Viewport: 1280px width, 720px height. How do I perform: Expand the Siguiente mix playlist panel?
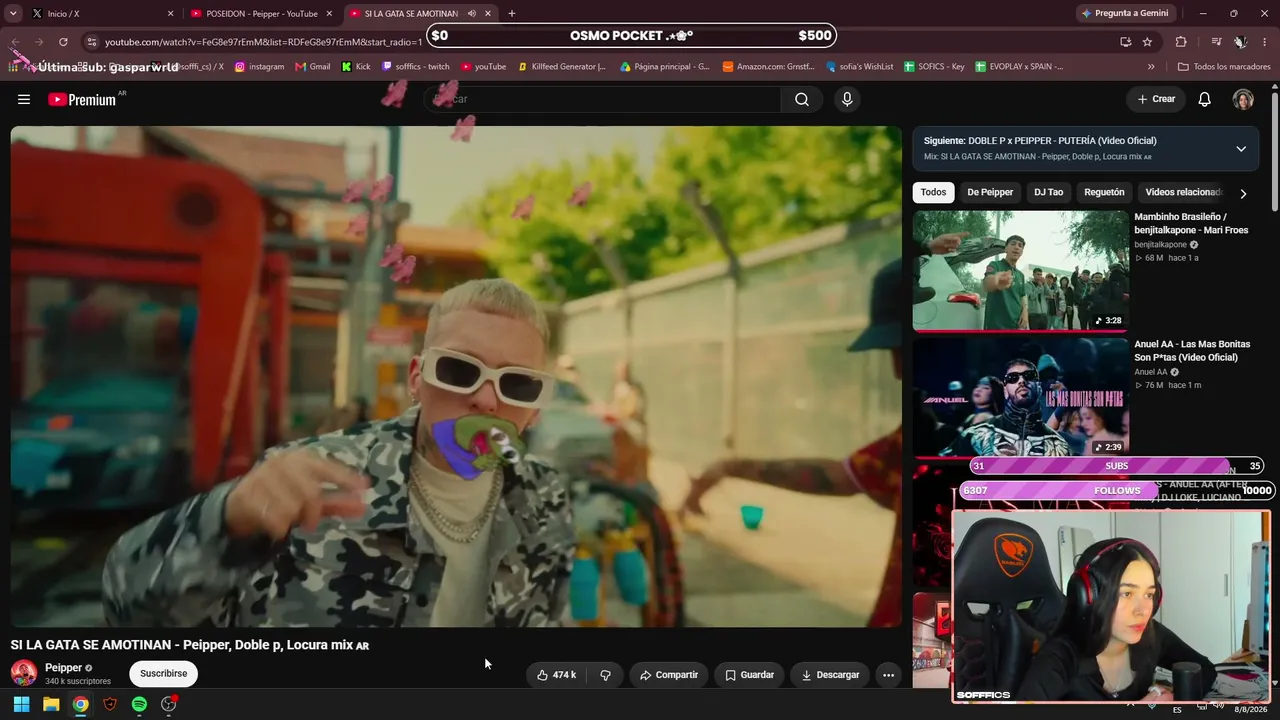[1241, 149]
